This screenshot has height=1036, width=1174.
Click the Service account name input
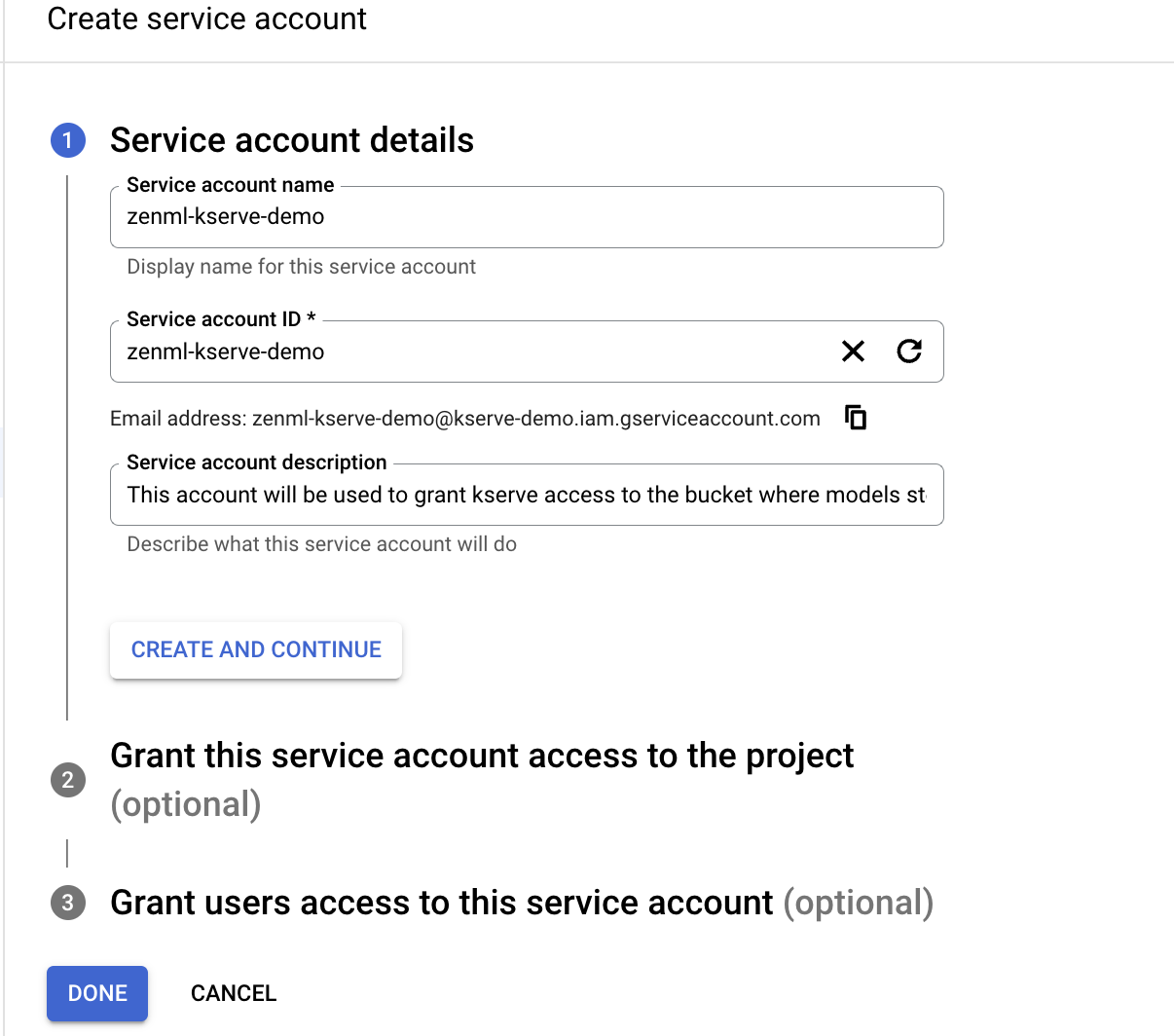526,216
